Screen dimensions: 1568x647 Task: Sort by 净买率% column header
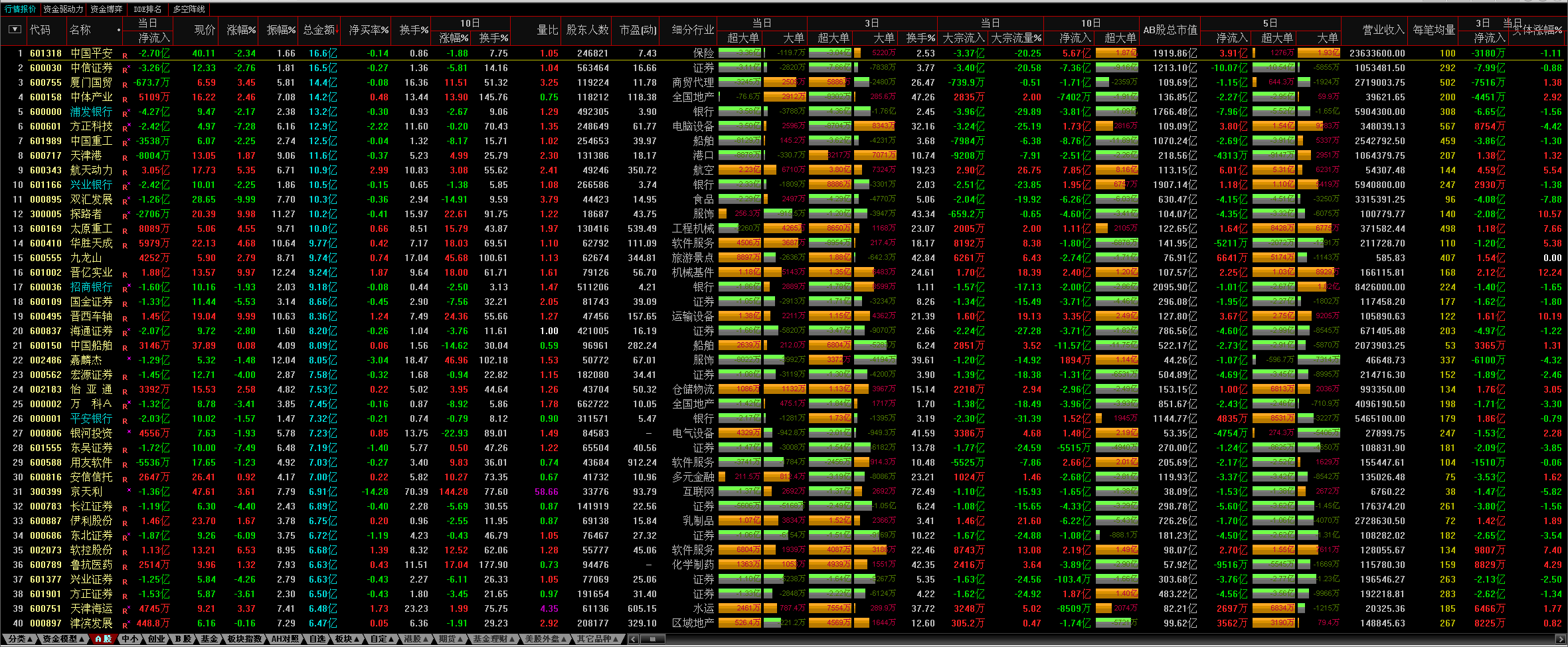pos(369,30)
